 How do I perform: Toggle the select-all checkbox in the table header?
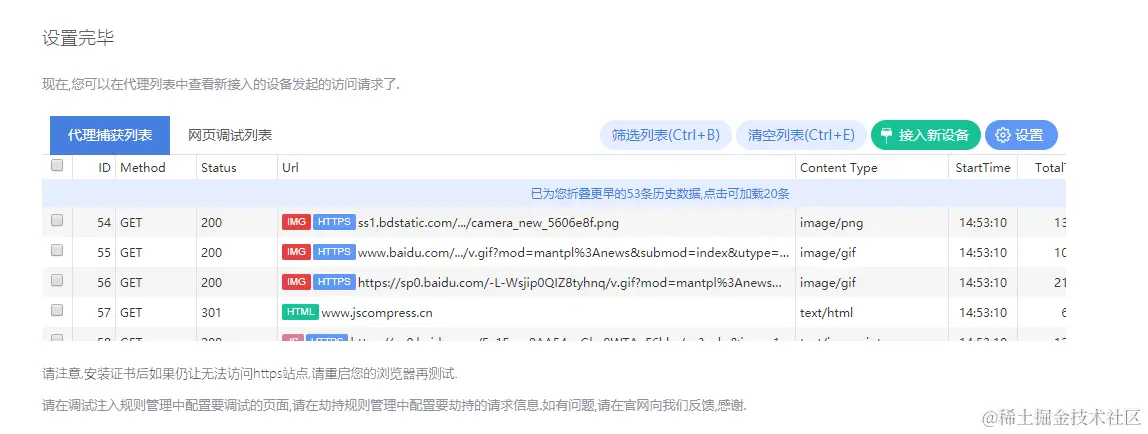57,166
